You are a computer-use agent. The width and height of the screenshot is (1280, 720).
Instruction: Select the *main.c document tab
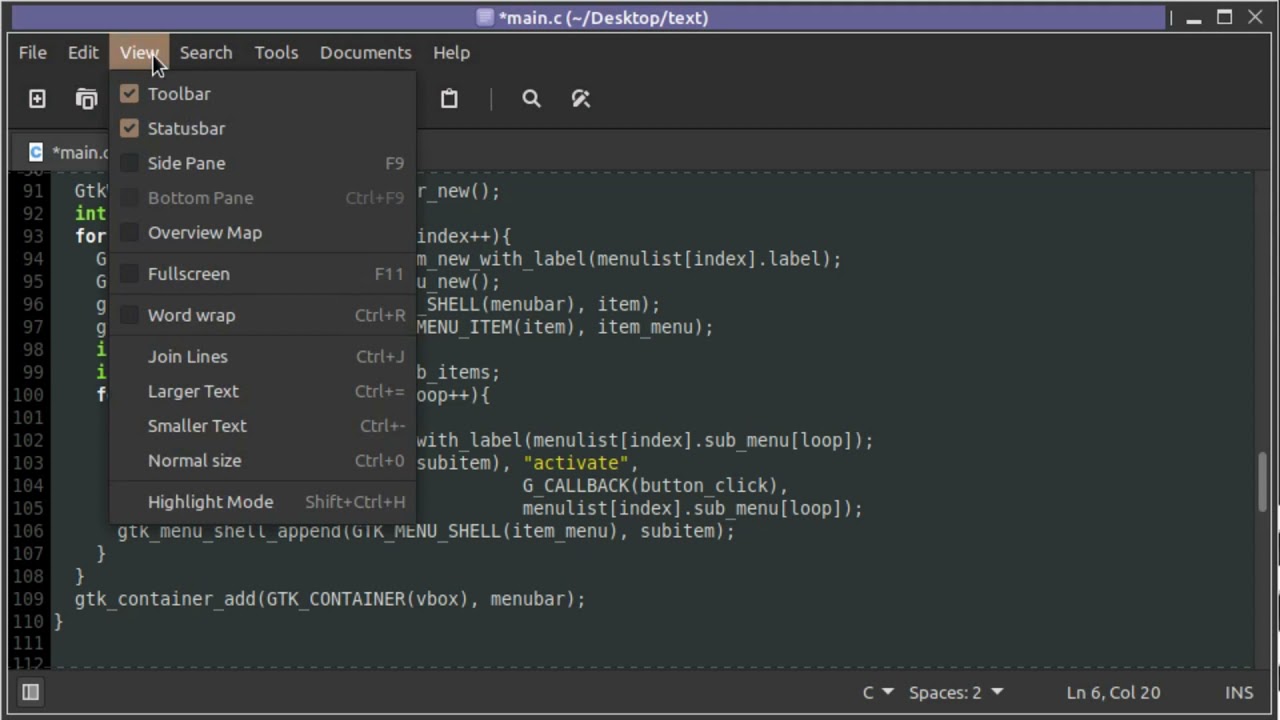pyautogui.click(x=80, y=152)
